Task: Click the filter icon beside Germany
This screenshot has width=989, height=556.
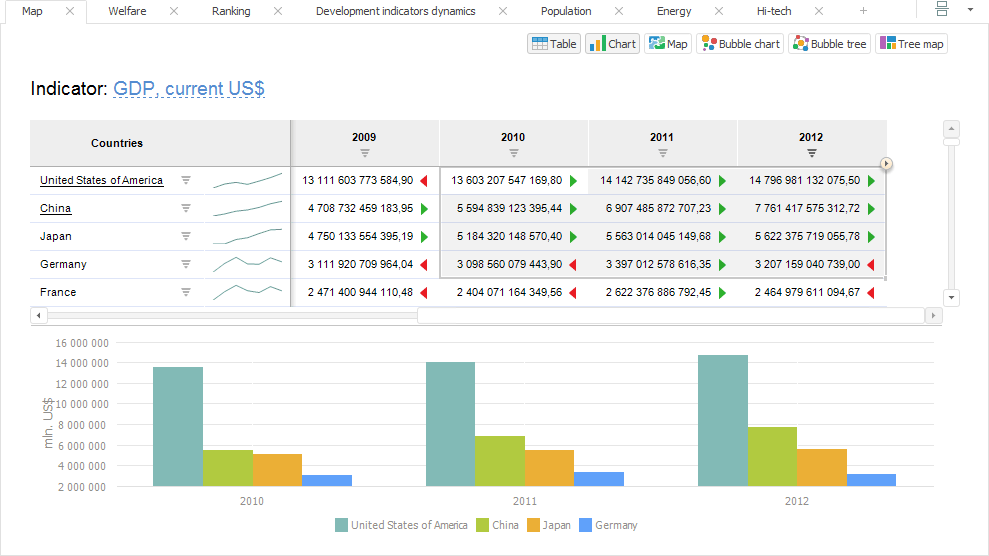Action: 185,264
